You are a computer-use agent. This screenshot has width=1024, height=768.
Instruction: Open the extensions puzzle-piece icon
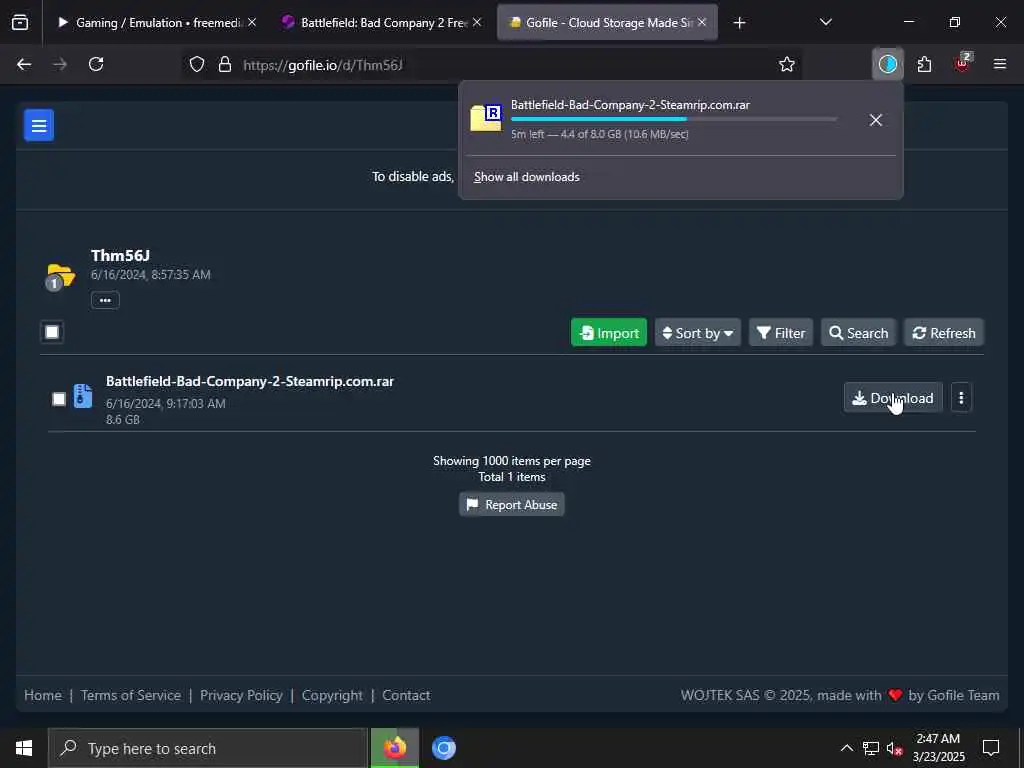click(x=924, y=64)
